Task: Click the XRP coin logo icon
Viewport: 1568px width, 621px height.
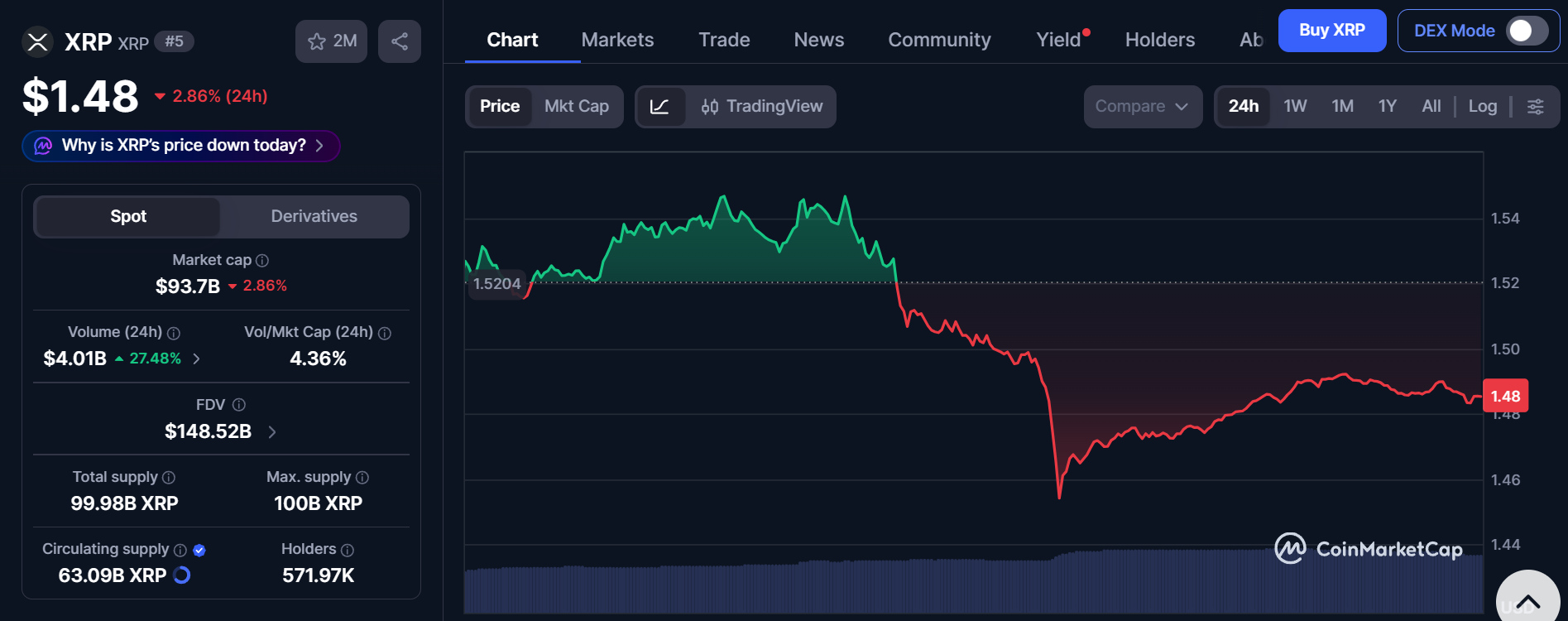Action: click(x=37, y=41)
